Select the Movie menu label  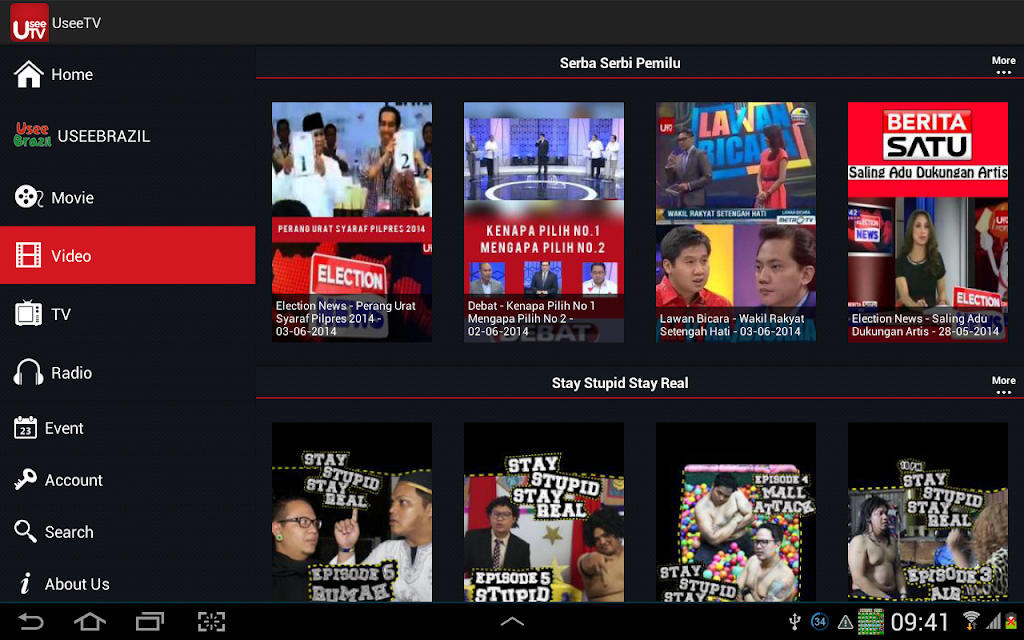[72, 198]
